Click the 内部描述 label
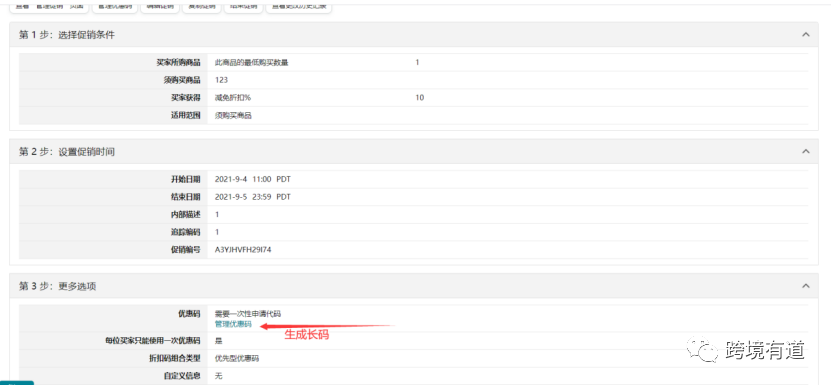The width and height of the screenshot is (831, 386). [x=185, y=214]
